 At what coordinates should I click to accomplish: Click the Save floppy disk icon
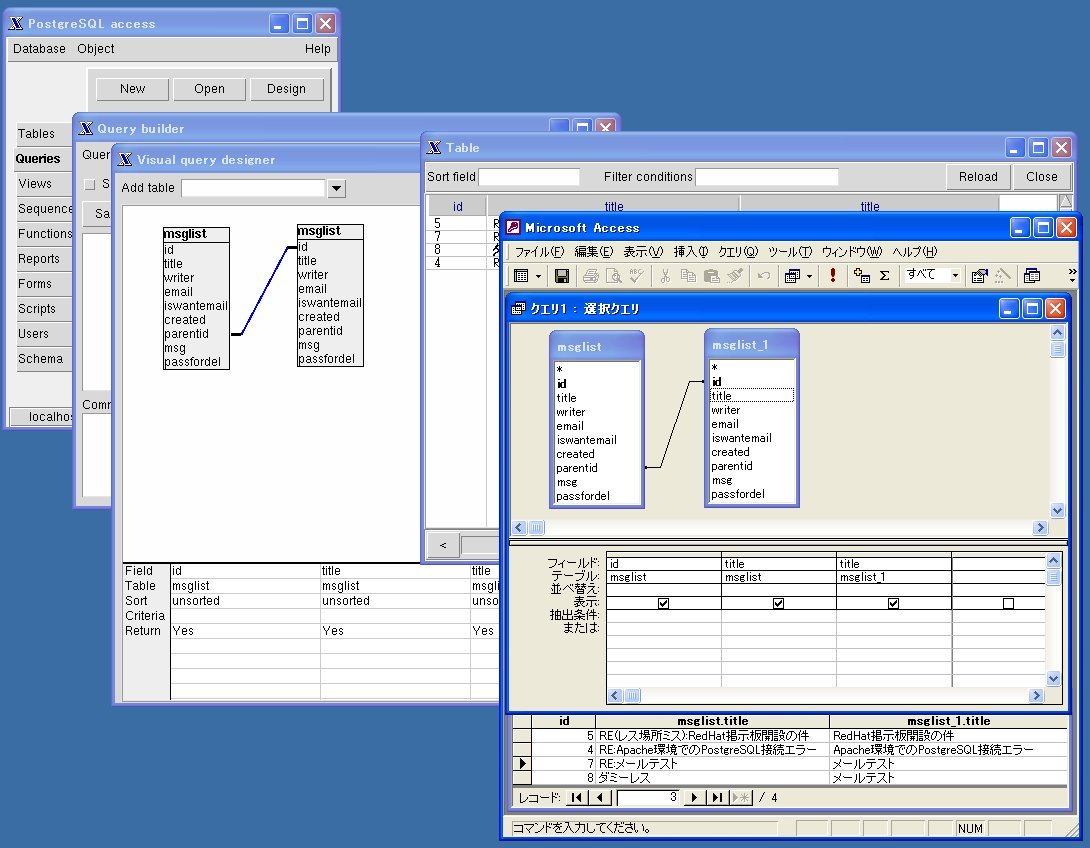[x=562, y=276]
